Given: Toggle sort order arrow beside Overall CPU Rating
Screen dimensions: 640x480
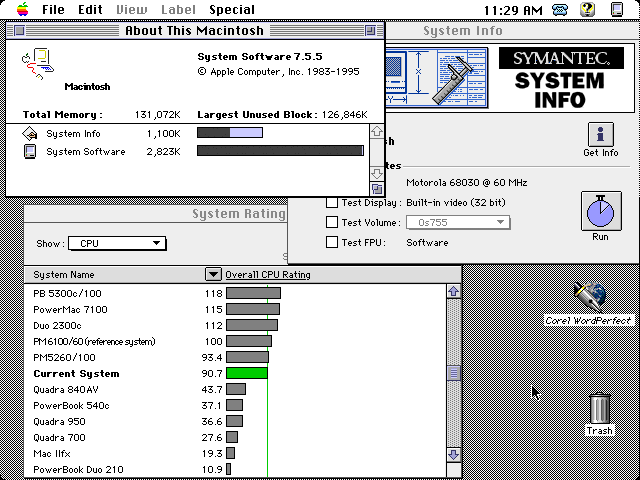Looking at the screenshot, I should [x=213, y=275].
